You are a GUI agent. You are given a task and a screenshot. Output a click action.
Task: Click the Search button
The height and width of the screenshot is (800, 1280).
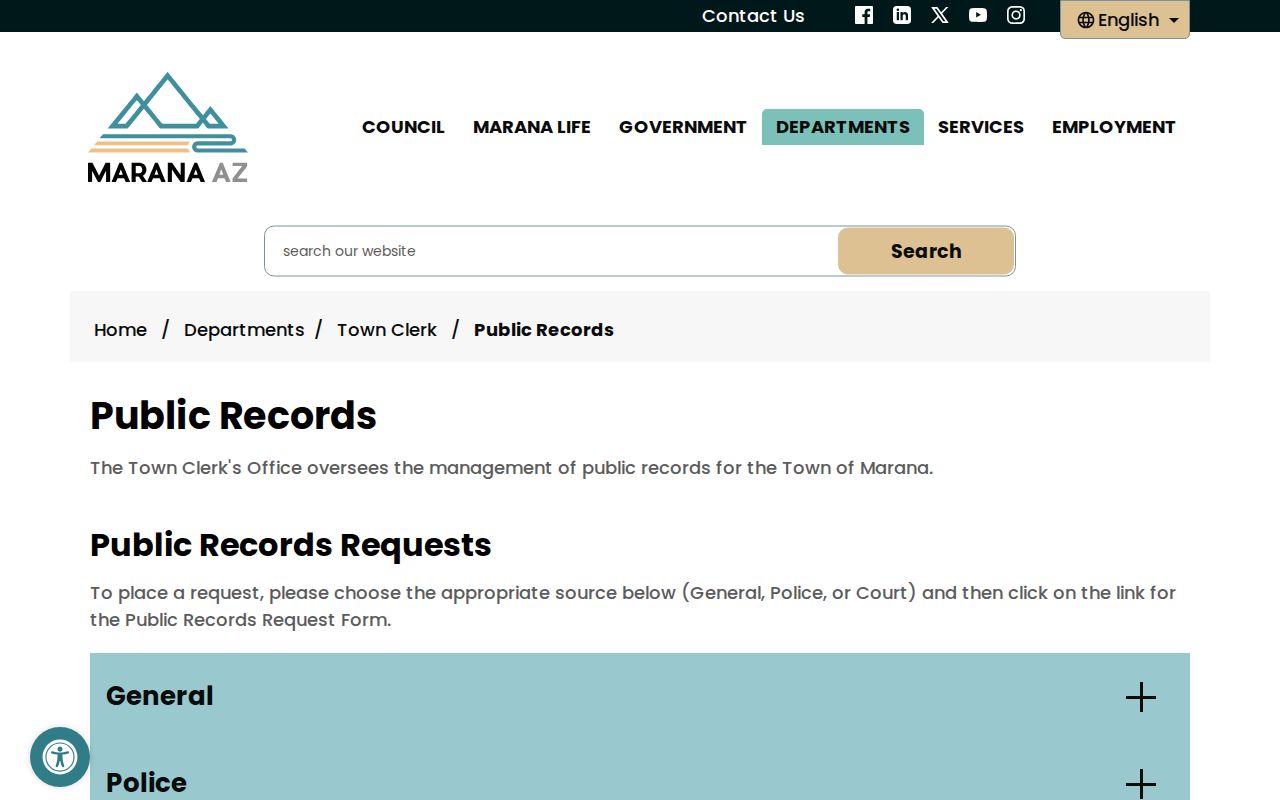pos(926,251)
